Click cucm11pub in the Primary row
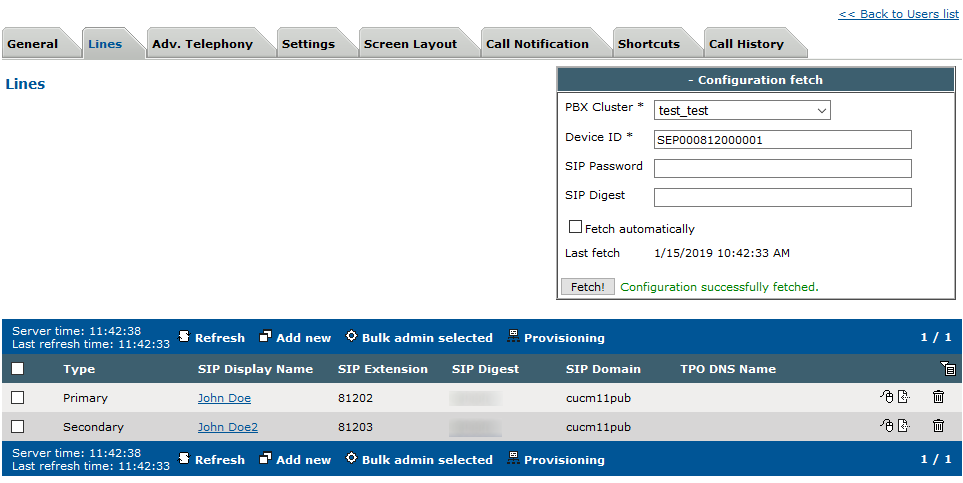This screenshot has height=483, width=963. coord(598,398)
